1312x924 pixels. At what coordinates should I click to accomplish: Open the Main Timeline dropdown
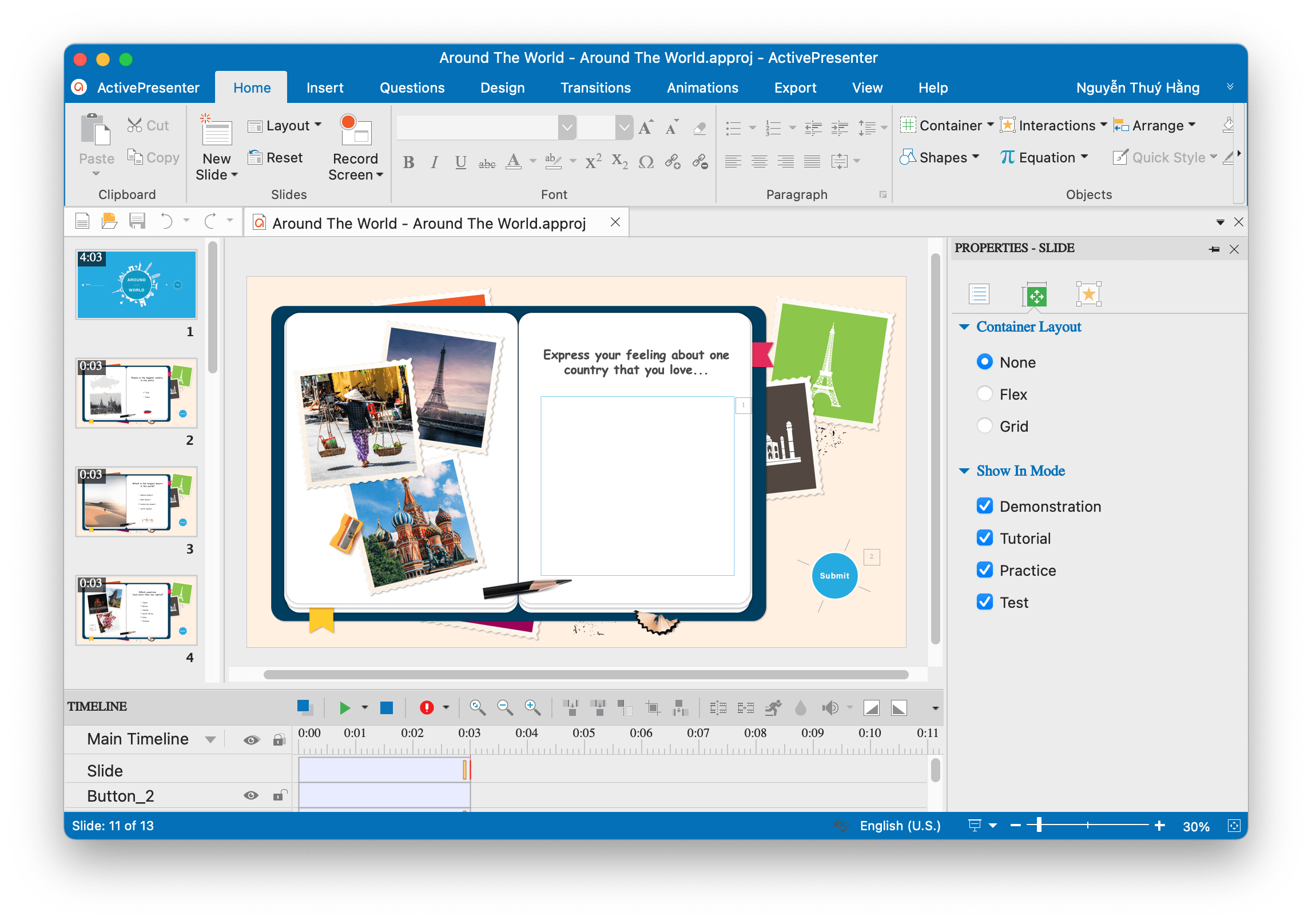(211, 739)
